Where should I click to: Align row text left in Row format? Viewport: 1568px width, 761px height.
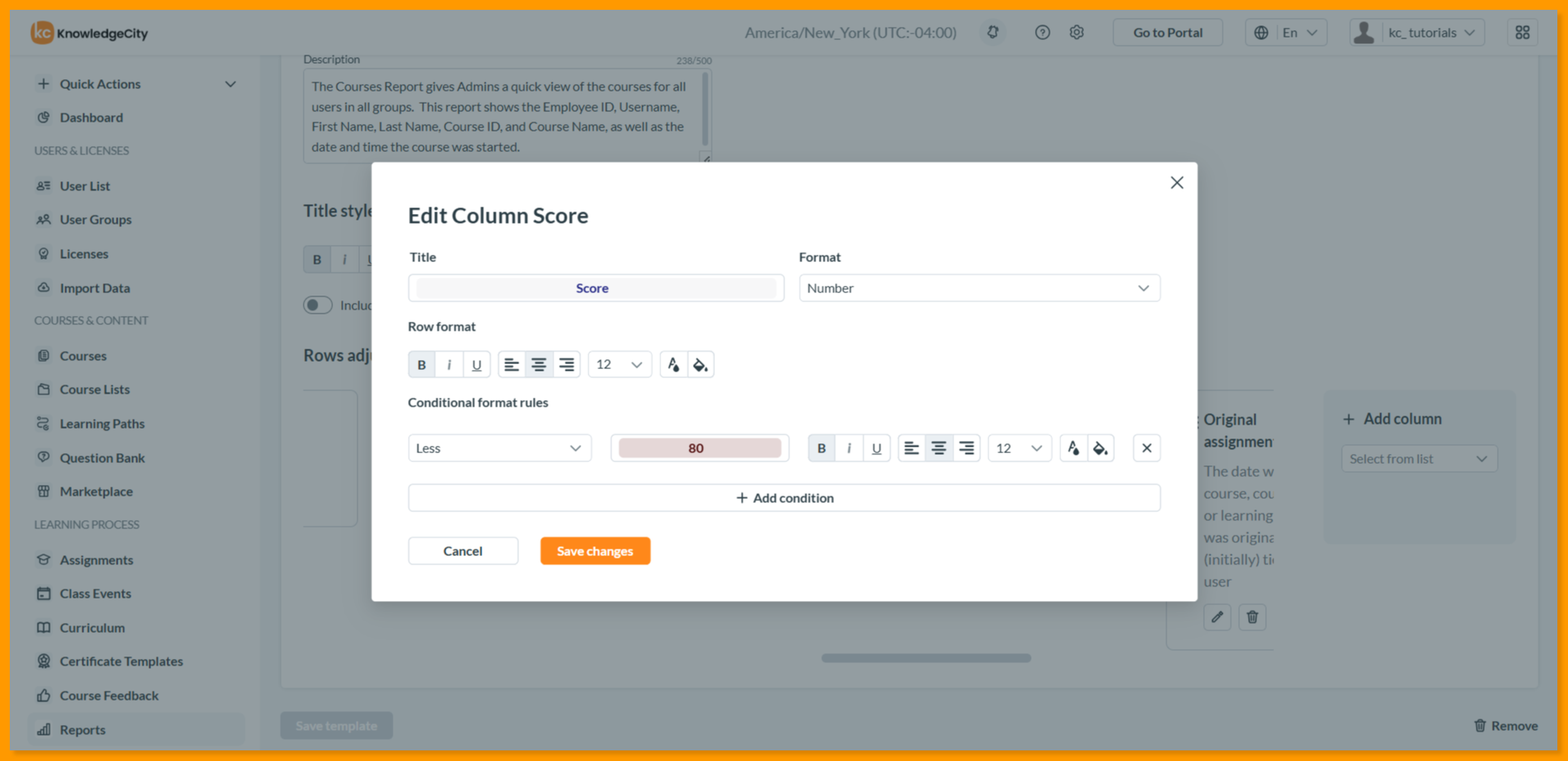[512, 365]
